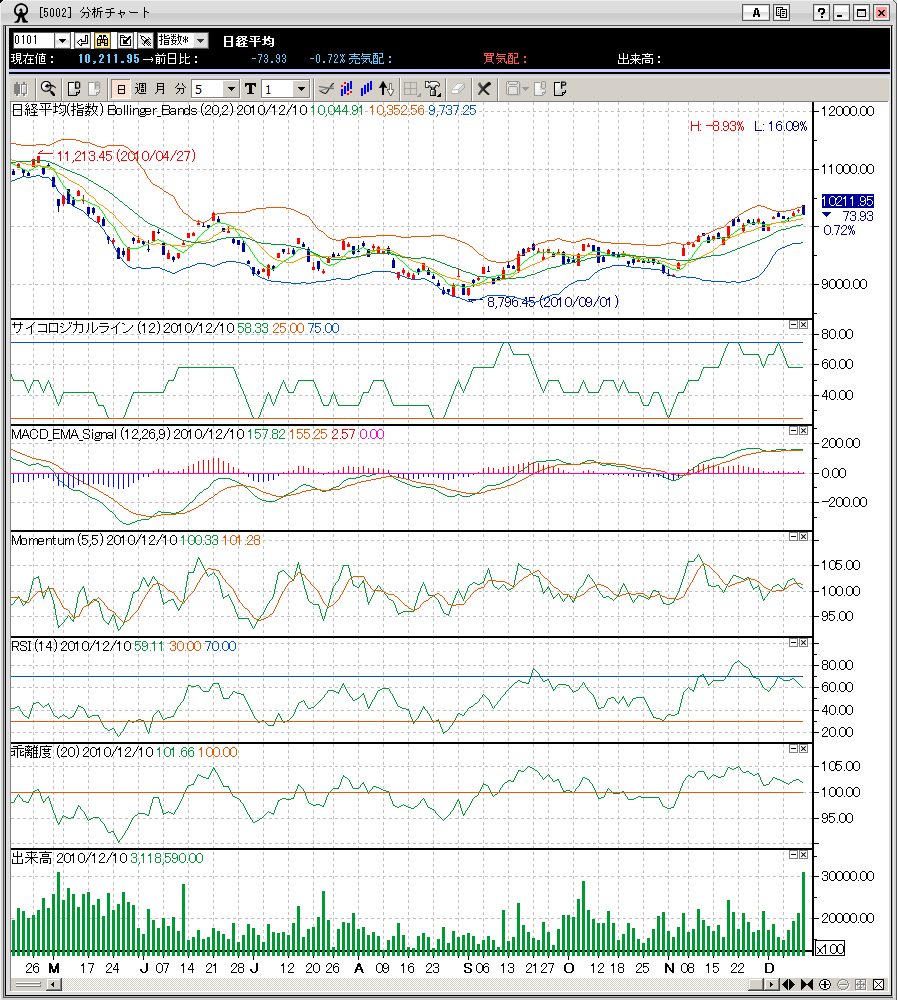Click the horizontal scrollbar right arrow
The height and width of the screenshot is (1000, 897).
coord(773,984)
